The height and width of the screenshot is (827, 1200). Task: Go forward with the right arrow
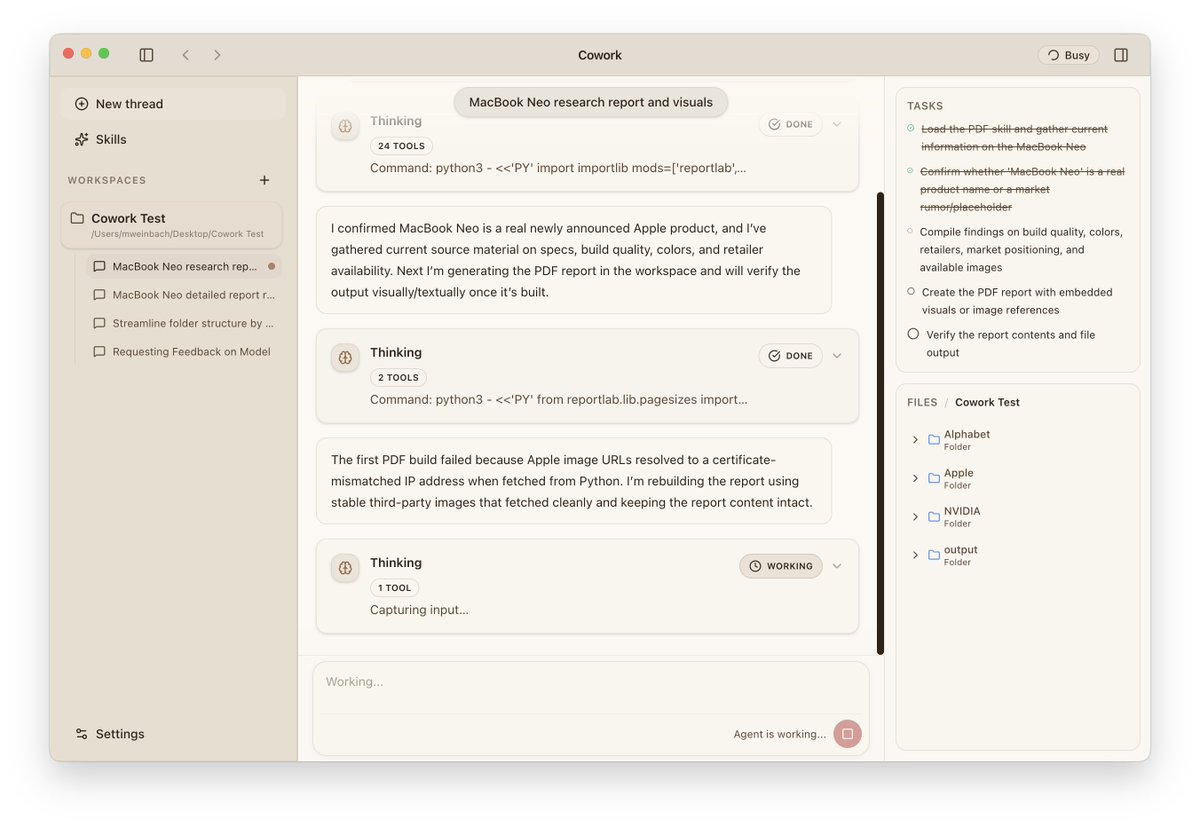point(217,55)
